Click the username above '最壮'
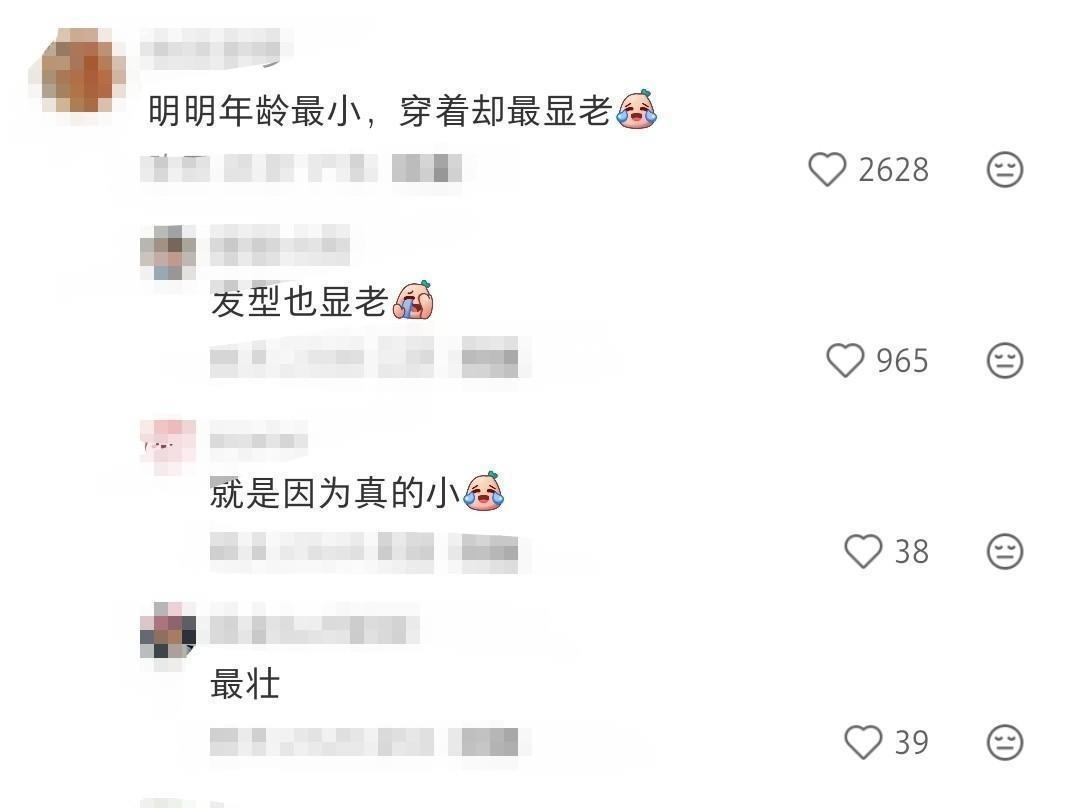The height and width of the screenshot is (808, 1080). [x=314, y=628]
